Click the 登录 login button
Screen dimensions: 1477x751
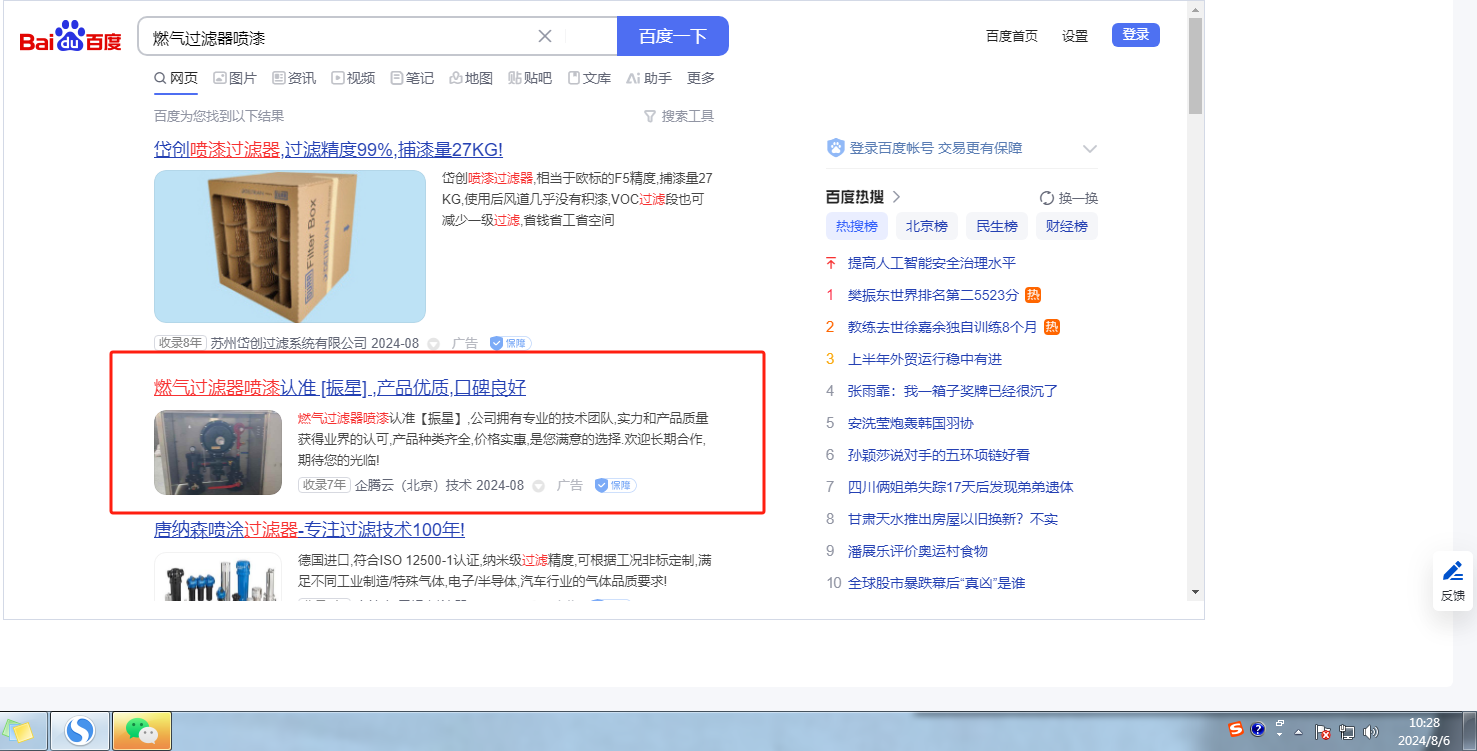[x=1135, y=35]
